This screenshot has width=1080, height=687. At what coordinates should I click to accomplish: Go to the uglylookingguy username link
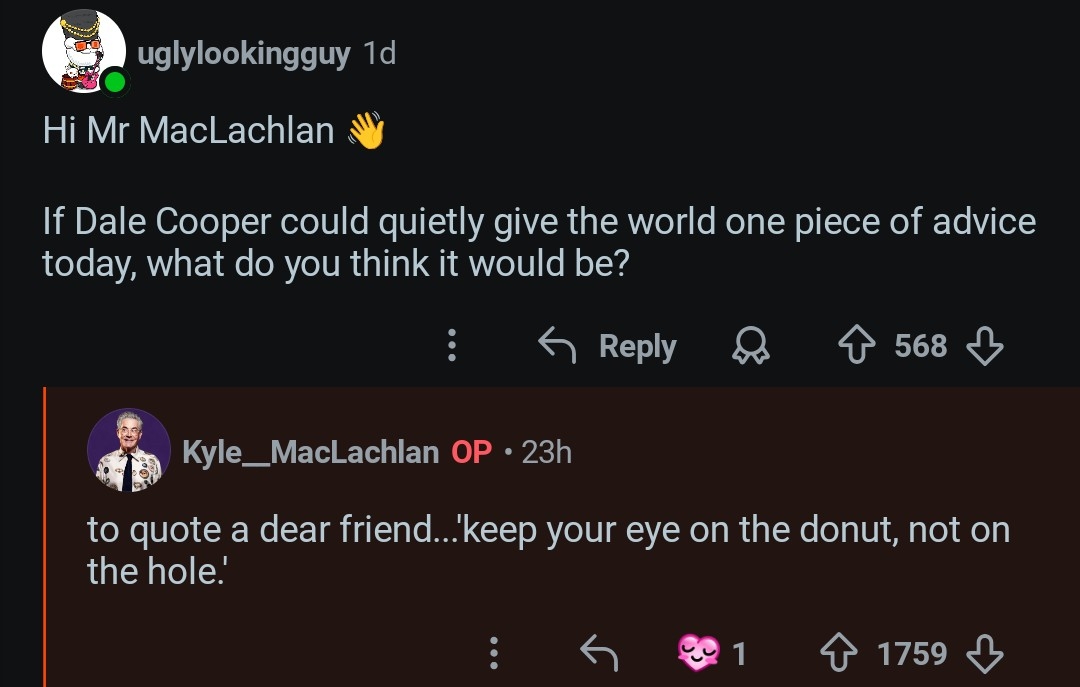coord(243,53)
